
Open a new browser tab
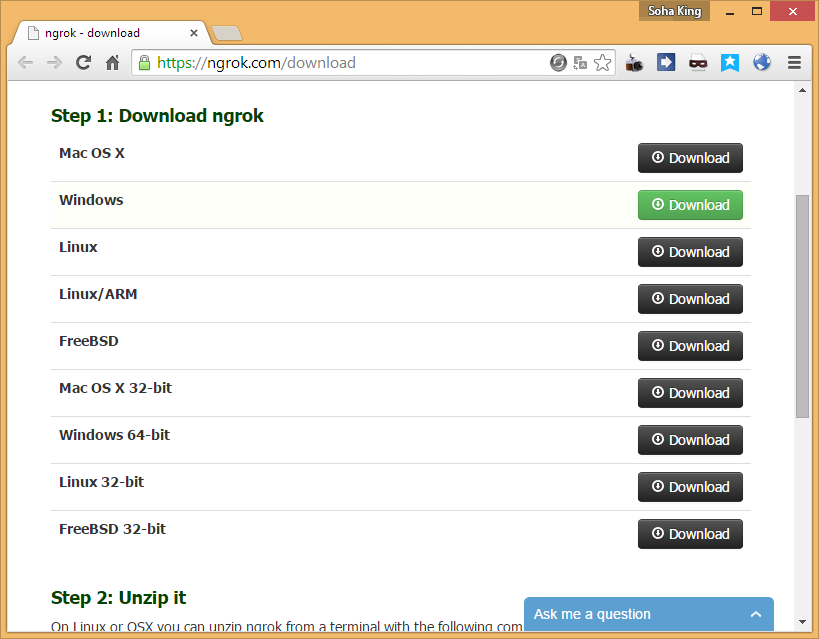(x=227, y=33)
